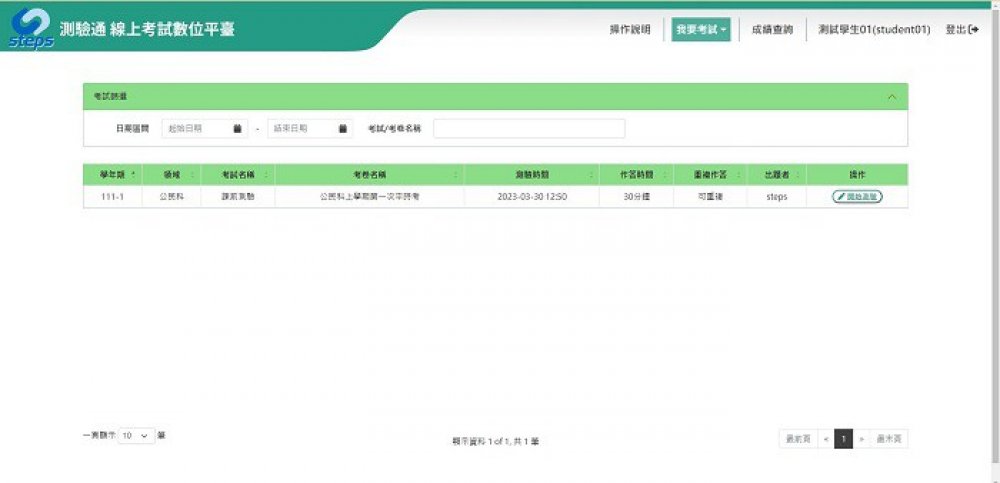This screenshot has height=483, width=1000.
Task: Select page 1 in pagination
Action: (843, 439)
